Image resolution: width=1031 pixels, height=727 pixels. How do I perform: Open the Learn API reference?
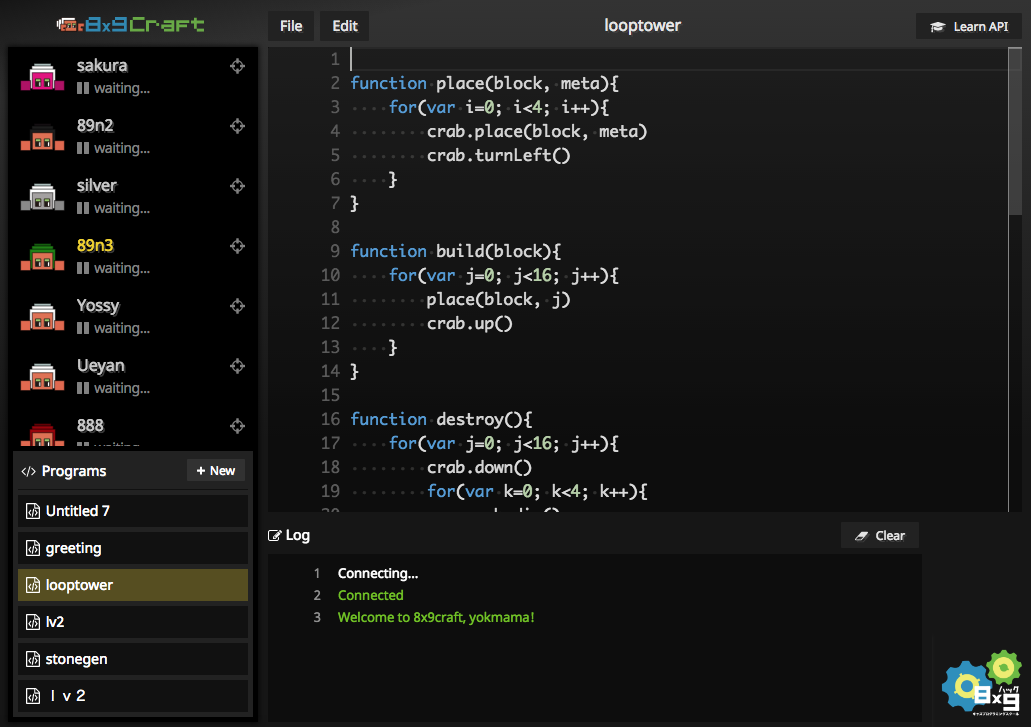(x=968, y=26)
